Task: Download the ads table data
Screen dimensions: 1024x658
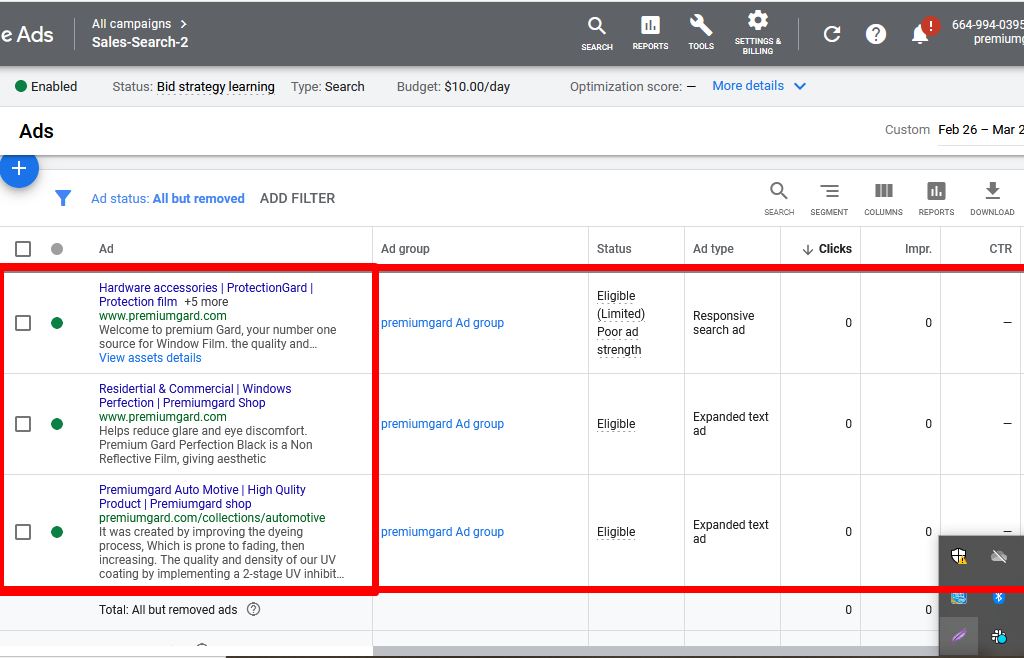Action: pyautogui.click(x=992, y=199)
